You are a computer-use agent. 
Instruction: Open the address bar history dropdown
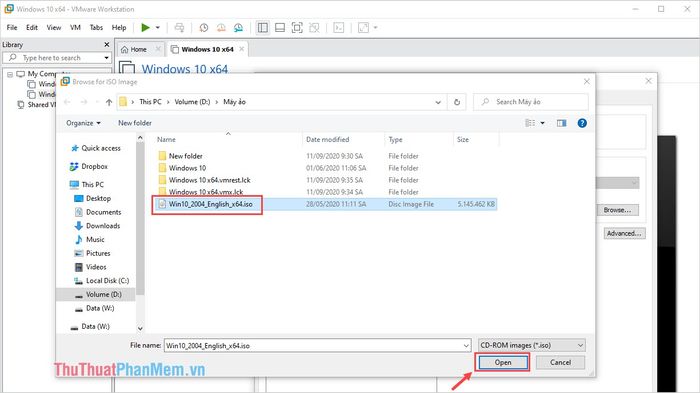point(438,102)
